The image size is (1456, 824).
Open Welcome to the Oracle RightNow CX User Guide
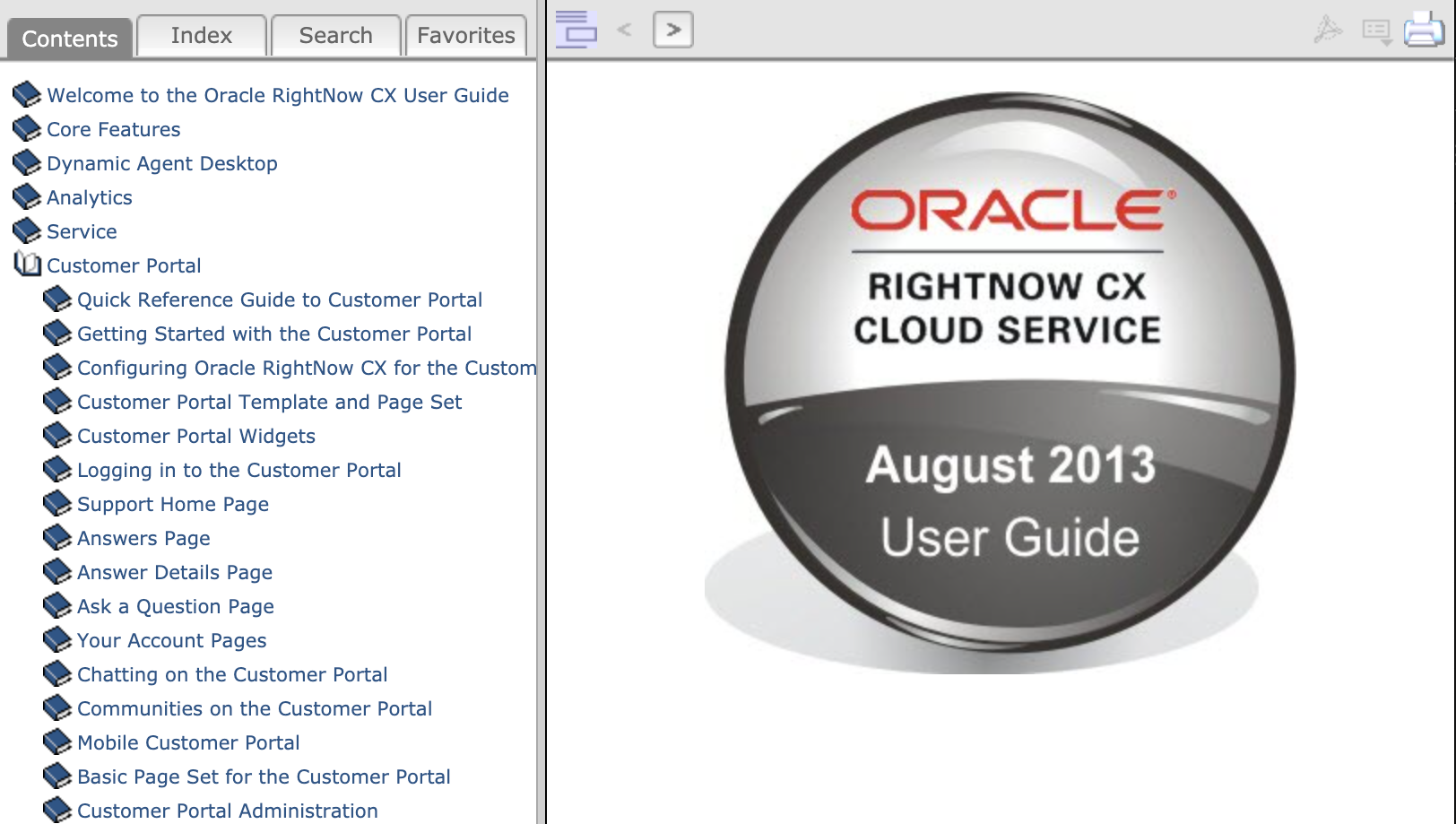[x=277, y=95]
